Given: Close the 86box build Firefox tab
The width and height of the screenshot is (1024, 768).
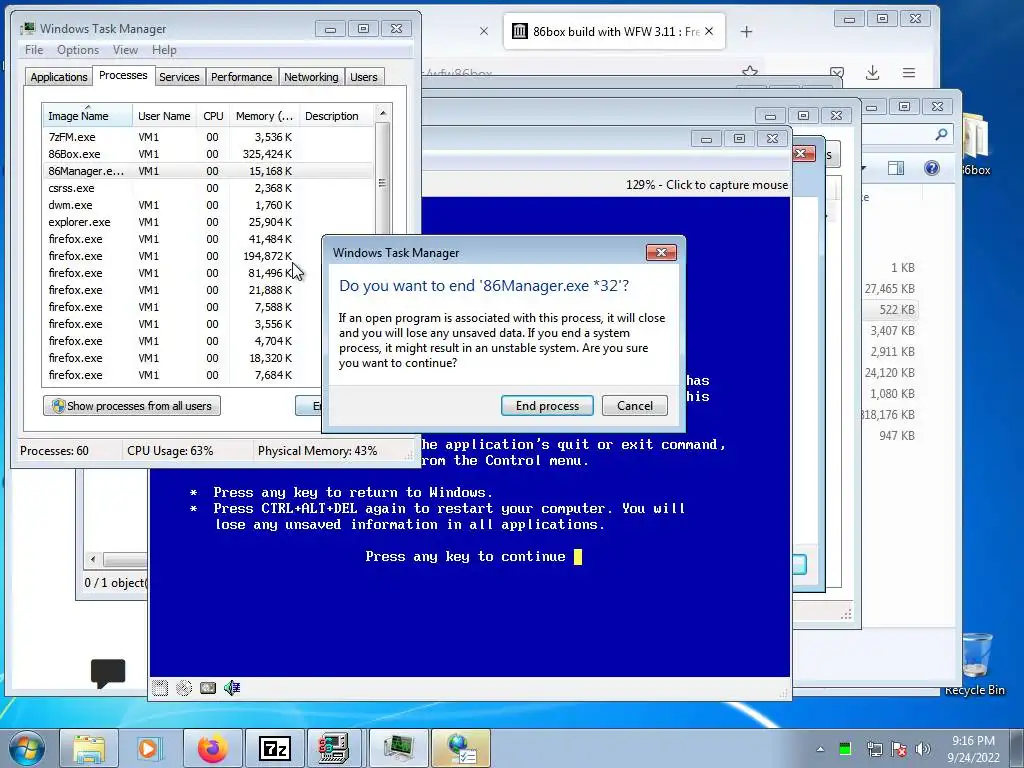Looking at the screenshot, I should coord(709,31).
